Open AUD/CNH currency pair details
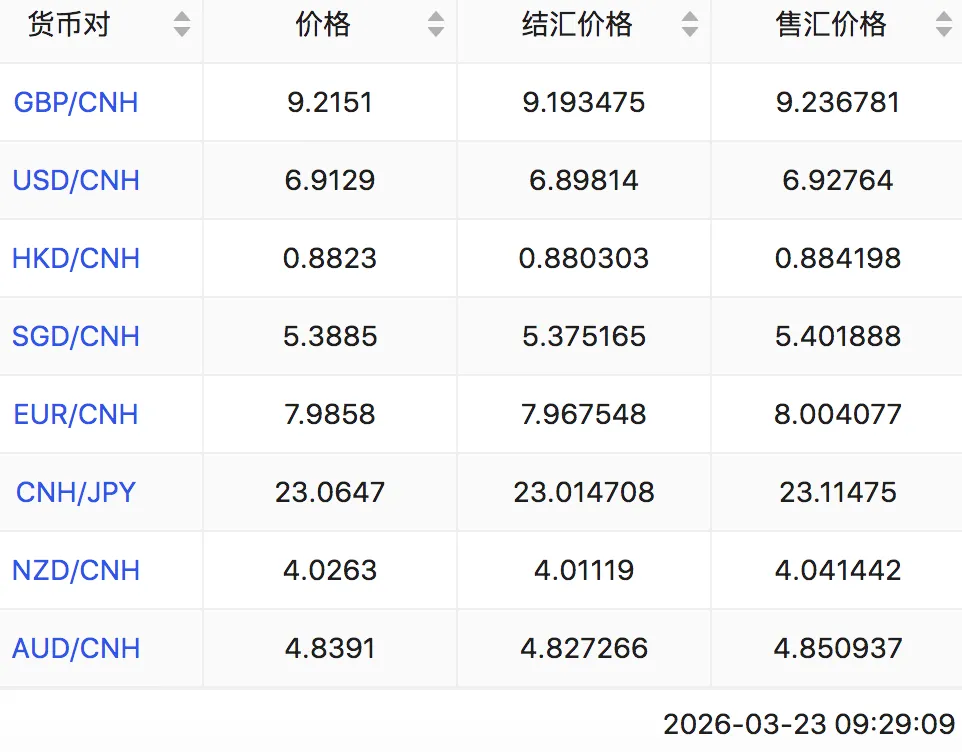962x752 pixels. [x=76, y=648]
